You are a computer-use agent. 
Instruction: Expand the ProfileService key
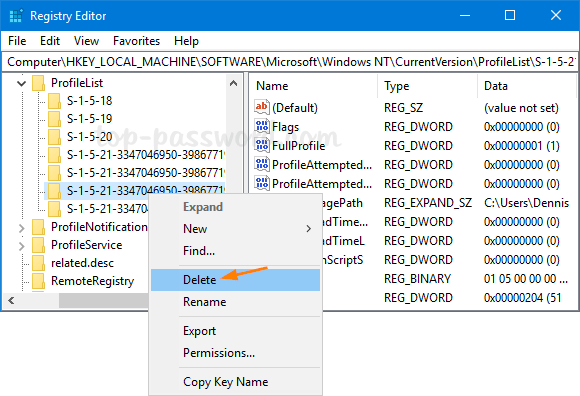pyautogui.click(x=21, y=246)
